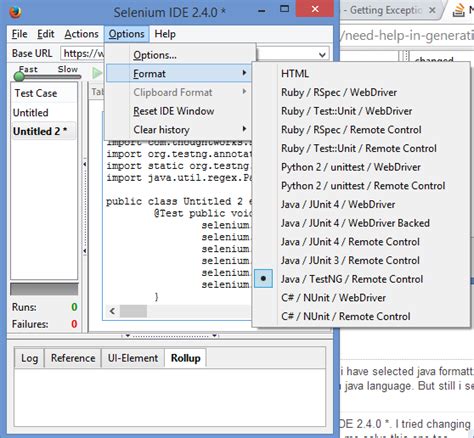
Task: Switch to the Log tab
Action: pyautogui.click(x=29, y=358)
